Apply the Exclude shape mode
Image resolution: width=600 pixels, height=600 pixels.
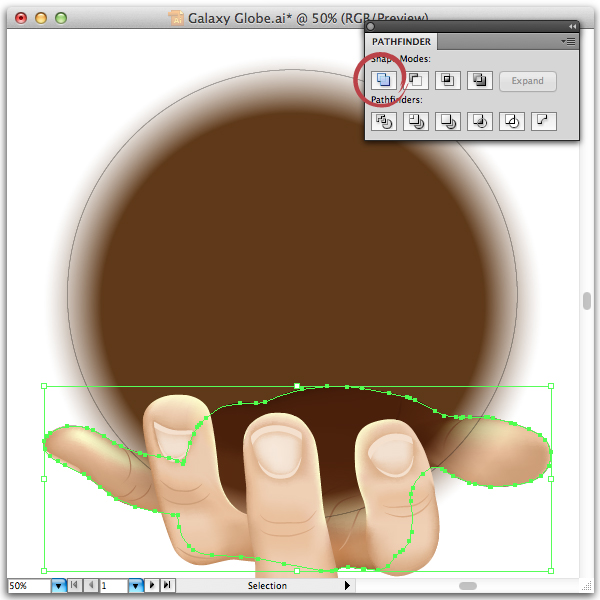point(479,80)
